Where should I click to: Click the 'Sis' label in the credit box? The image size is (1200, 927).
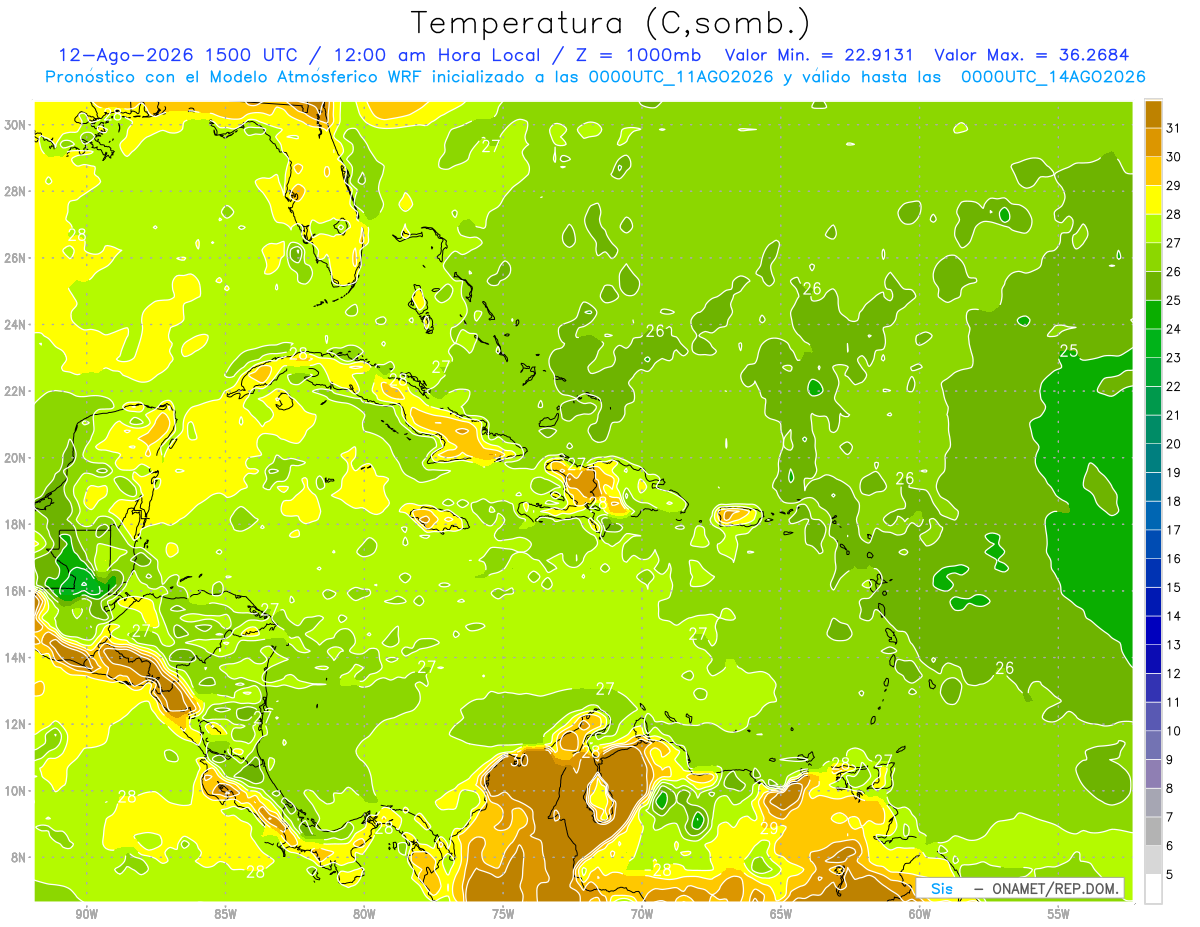point(941,888)
